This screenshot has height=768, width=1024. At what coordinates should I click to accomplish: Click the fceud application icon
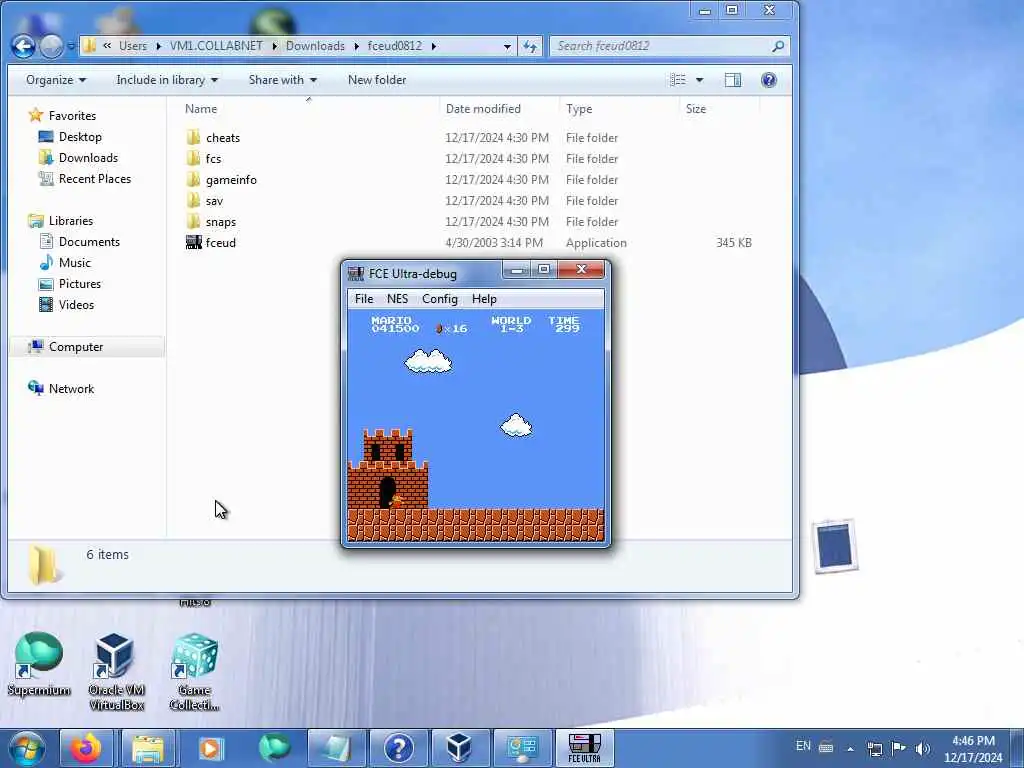coord(193,242)
